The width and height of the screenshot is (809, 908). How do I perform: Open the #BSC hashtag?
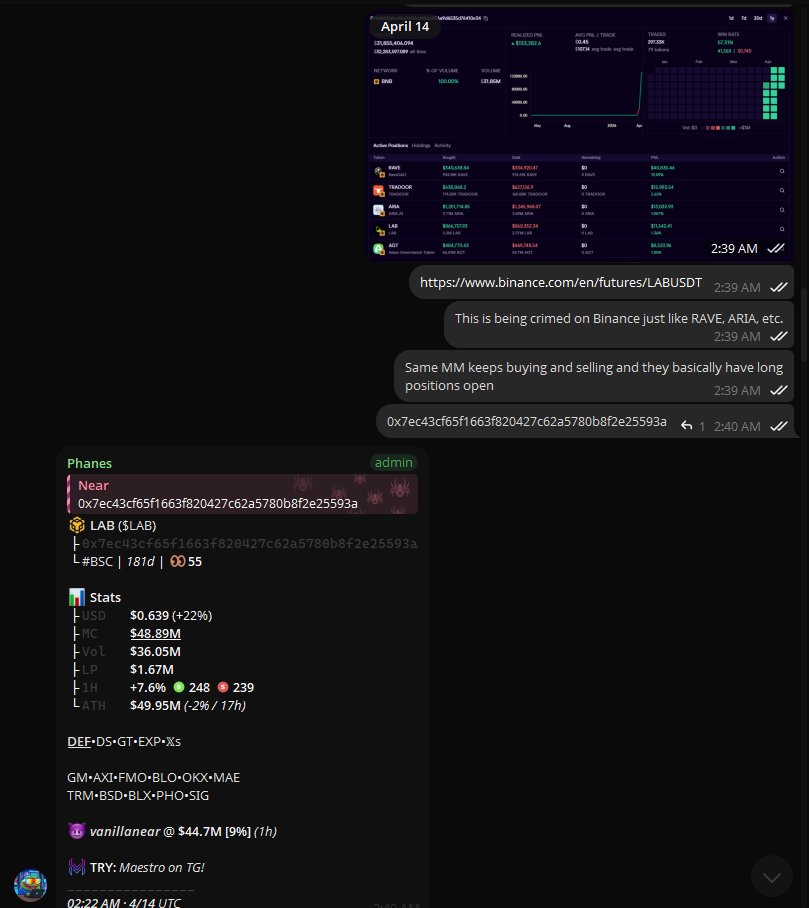click(97, 561)
